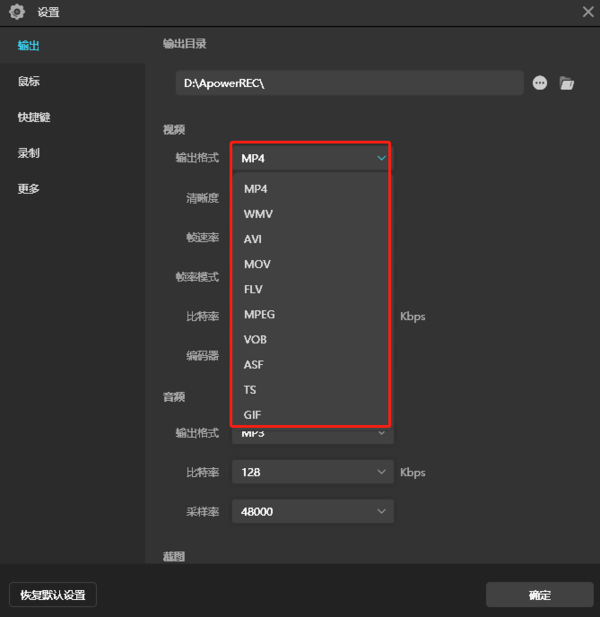
Task: Select the VOB format entry
Action: (255, 339)
